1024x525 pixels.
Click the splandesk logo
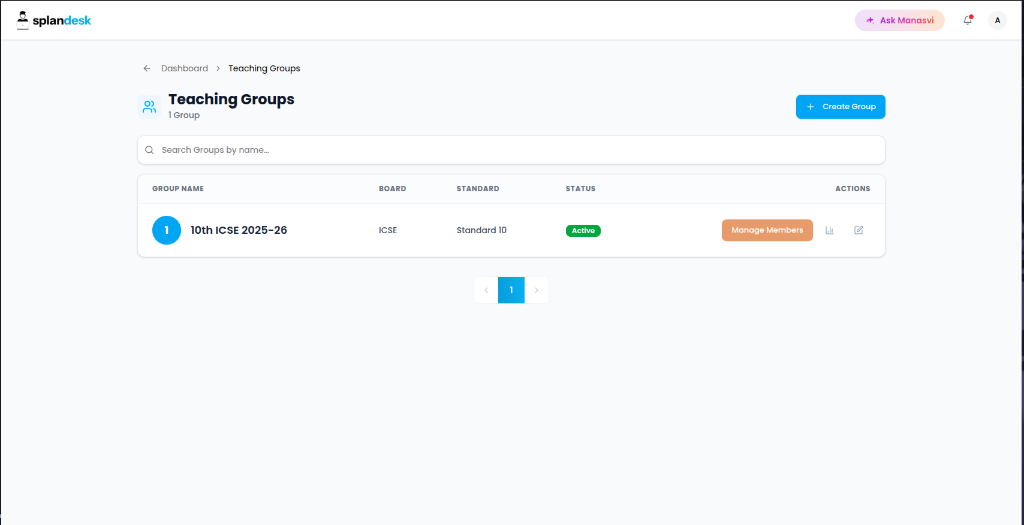tap(54, 20)
